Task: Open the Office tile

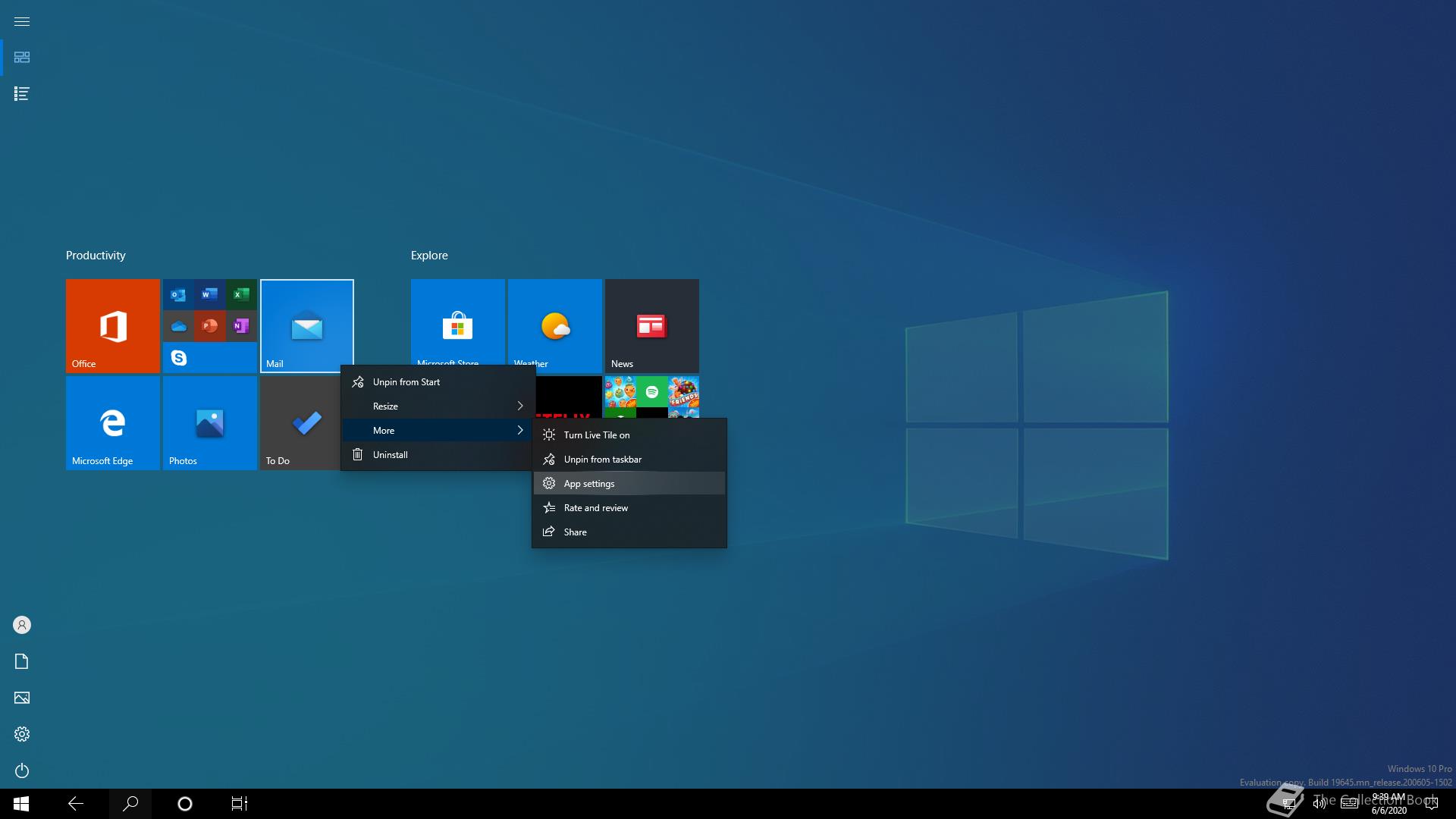Action: (113, 326)
